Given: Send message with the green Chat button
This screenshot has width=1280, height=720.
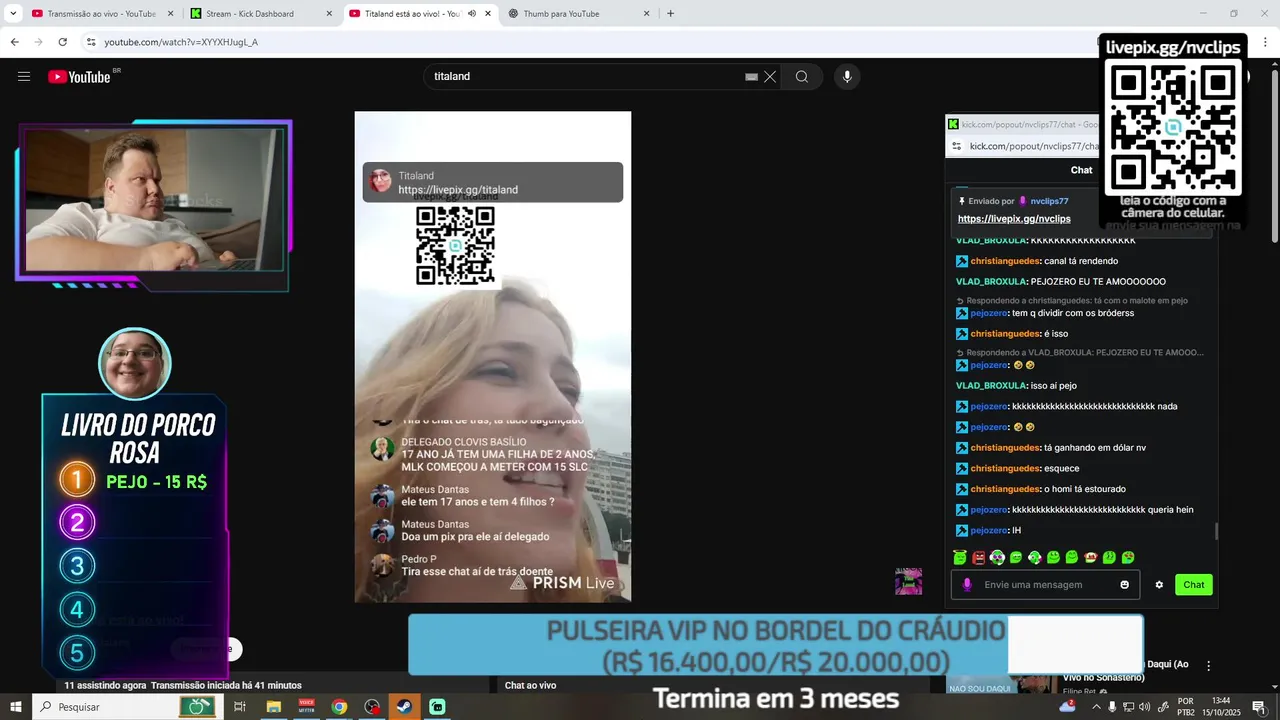Looking at the screenshot, I should pos(1194,585).
